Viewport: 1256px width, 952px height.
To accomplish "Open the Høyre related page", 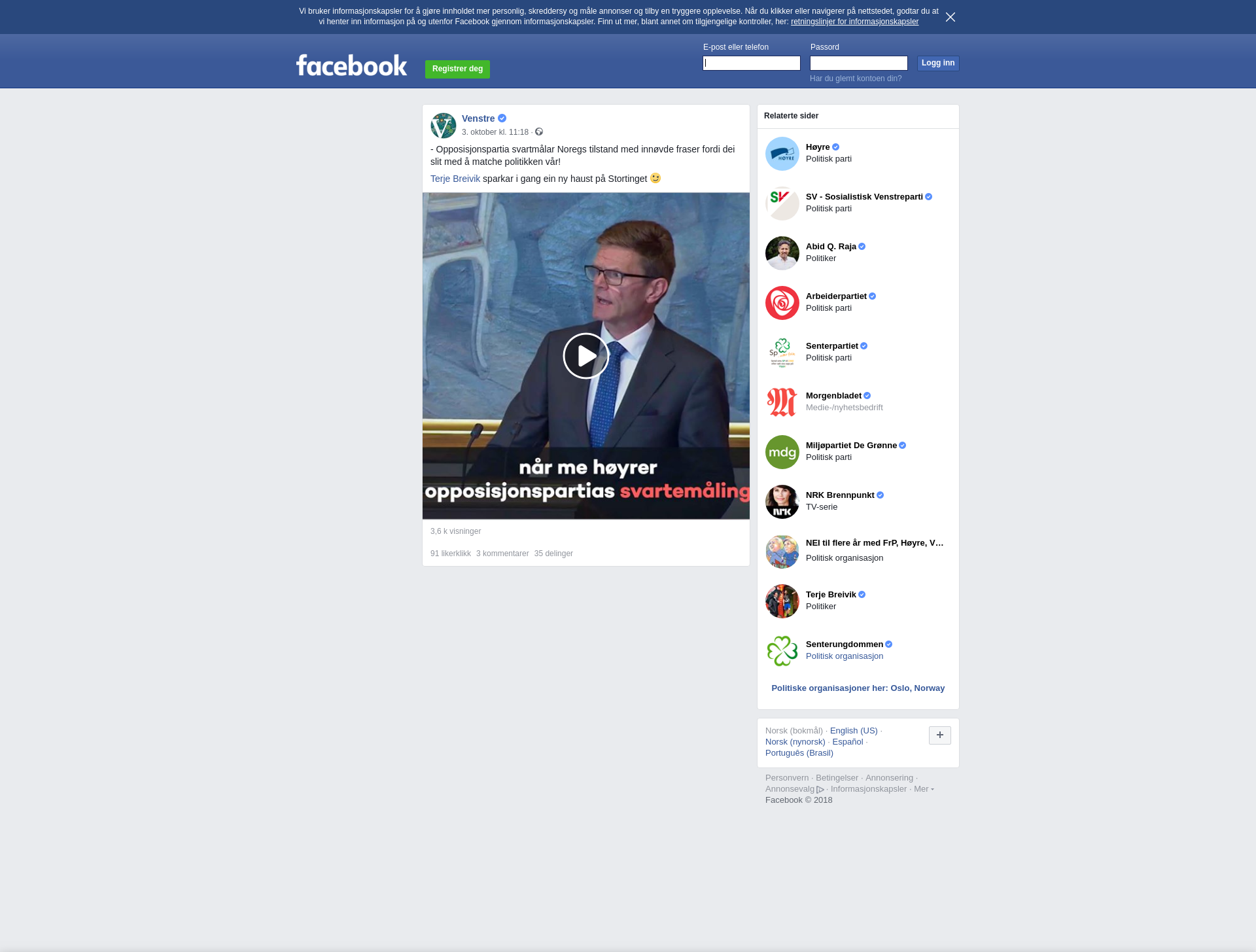I will coord(818,147).
